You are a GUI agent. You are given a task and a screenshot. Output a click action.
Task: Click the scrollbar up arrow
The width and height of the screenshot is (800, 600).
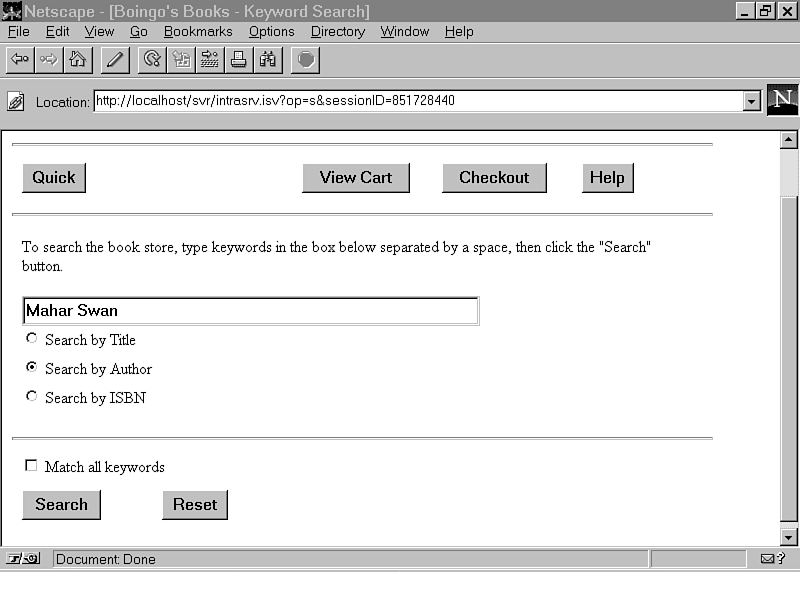tap(789, 139)
